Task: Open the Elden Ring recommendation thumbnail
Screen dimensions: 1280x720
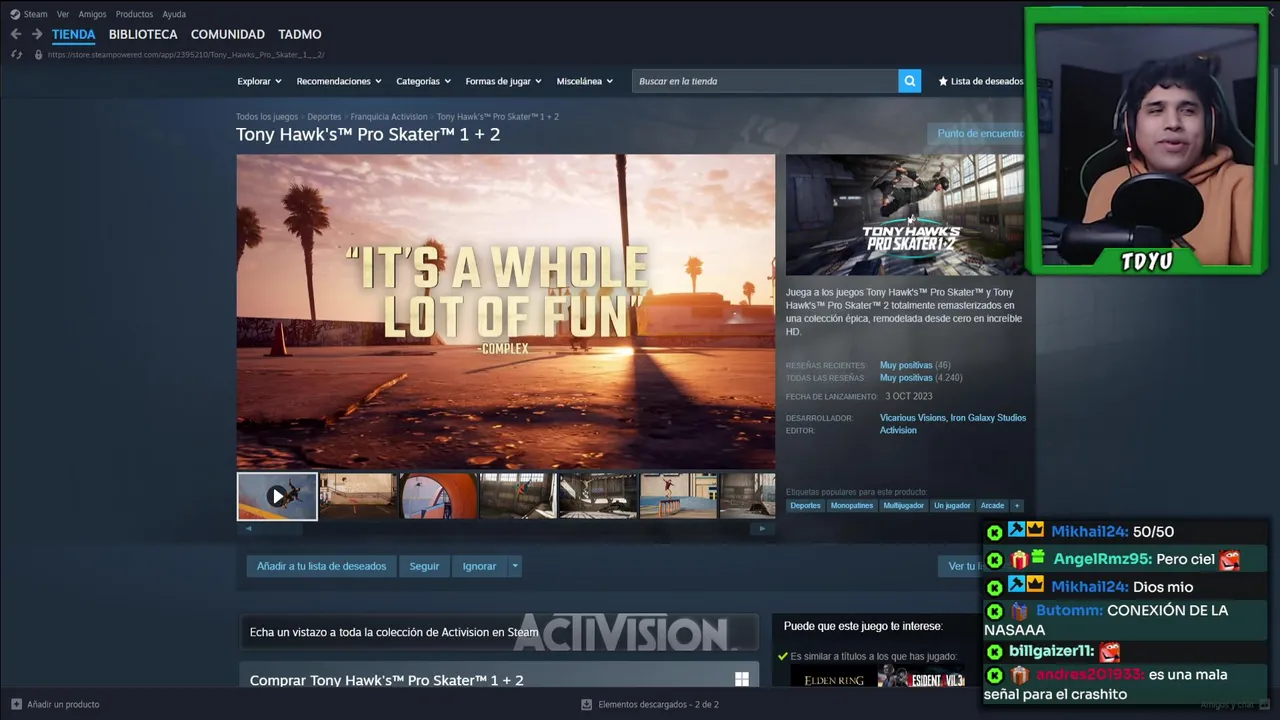Action: point(834,679)
